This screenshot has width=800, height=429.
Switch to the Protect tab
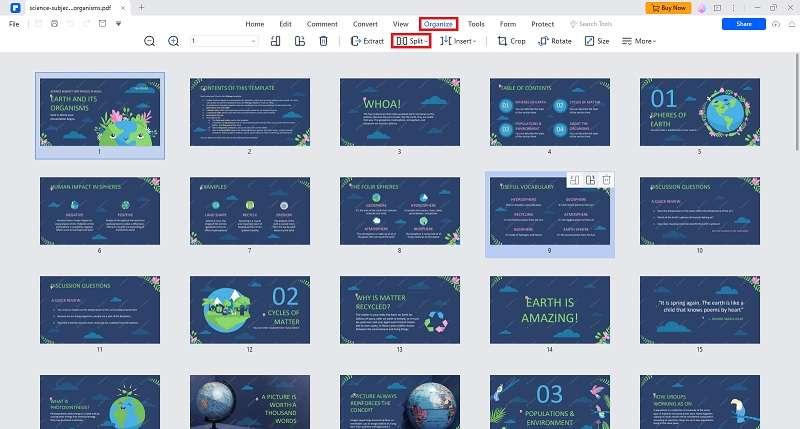click(542, 24)
